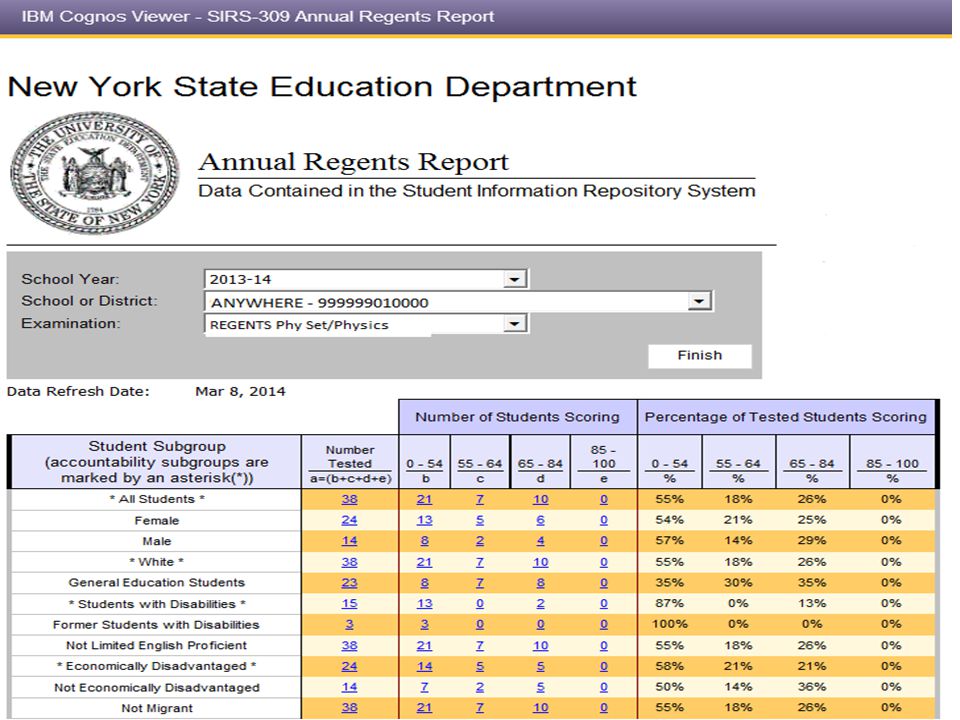Image resolution: width=960 pixels, height=720 pixels.
Task: Click General Education Students 65-84 count 8
Action: [x=541, y=583]
